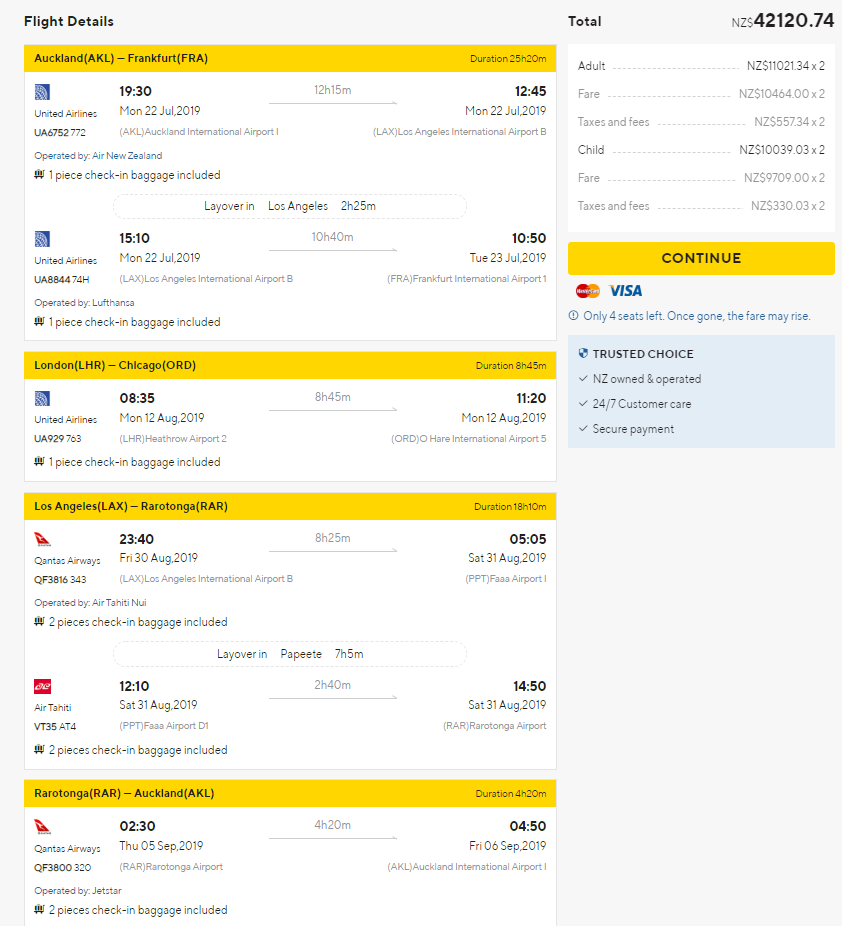Image resolution: width=842 pixels, height=926 pixels.
Task: Click the VISA payment icon
Action: click(625, 291)
